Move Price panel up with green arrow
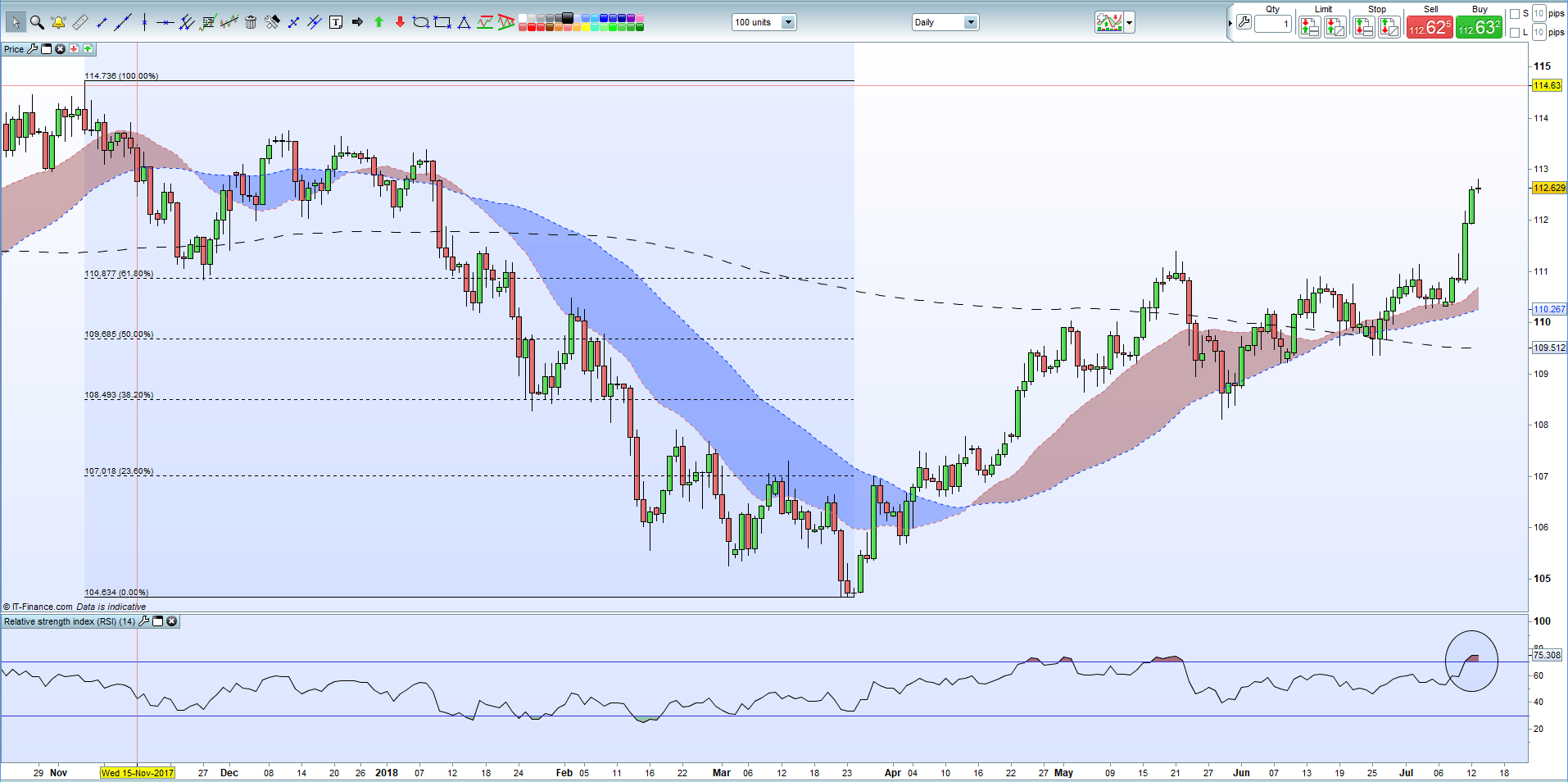Screen dimensions: 1568x782 pyautogui.click(x=87, y=49)
